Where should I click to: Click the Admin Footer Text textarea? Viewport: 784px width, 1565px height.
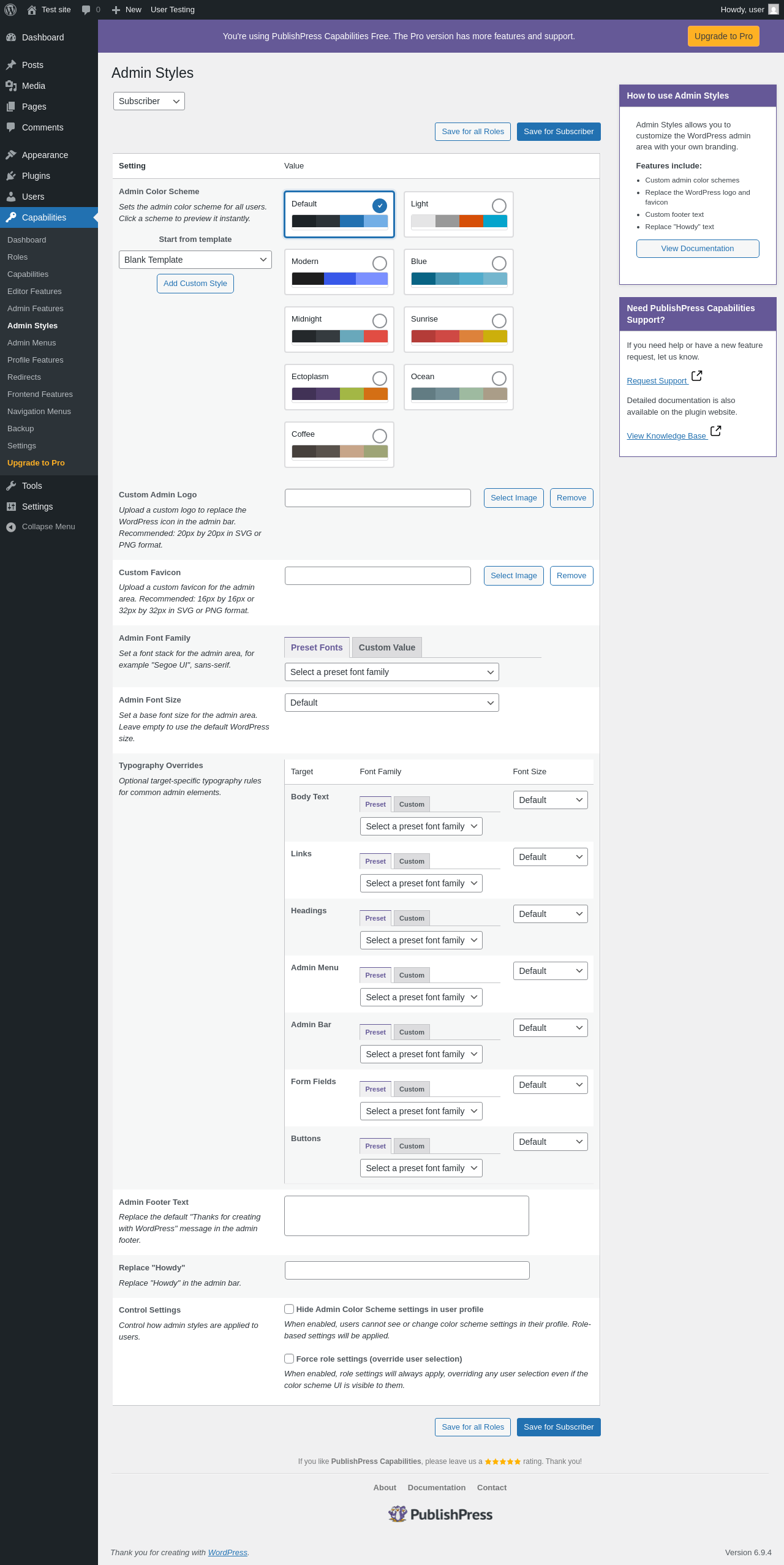coord(406,1216)
